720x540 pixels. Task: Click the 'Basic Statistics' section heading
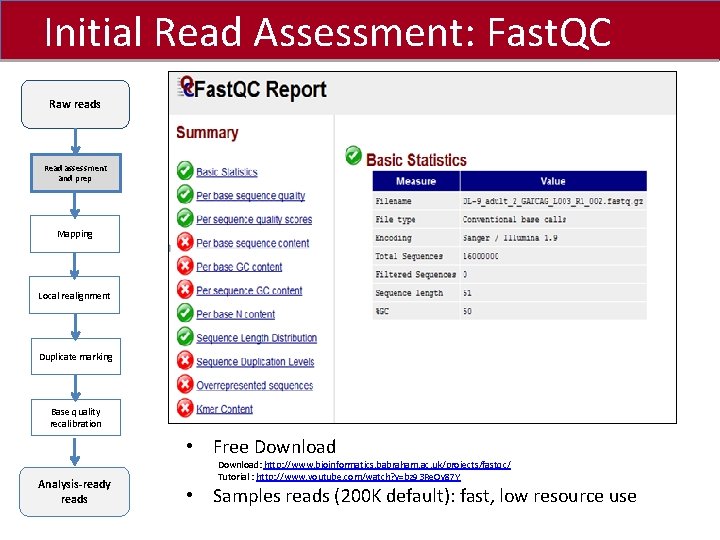(416, 160)
